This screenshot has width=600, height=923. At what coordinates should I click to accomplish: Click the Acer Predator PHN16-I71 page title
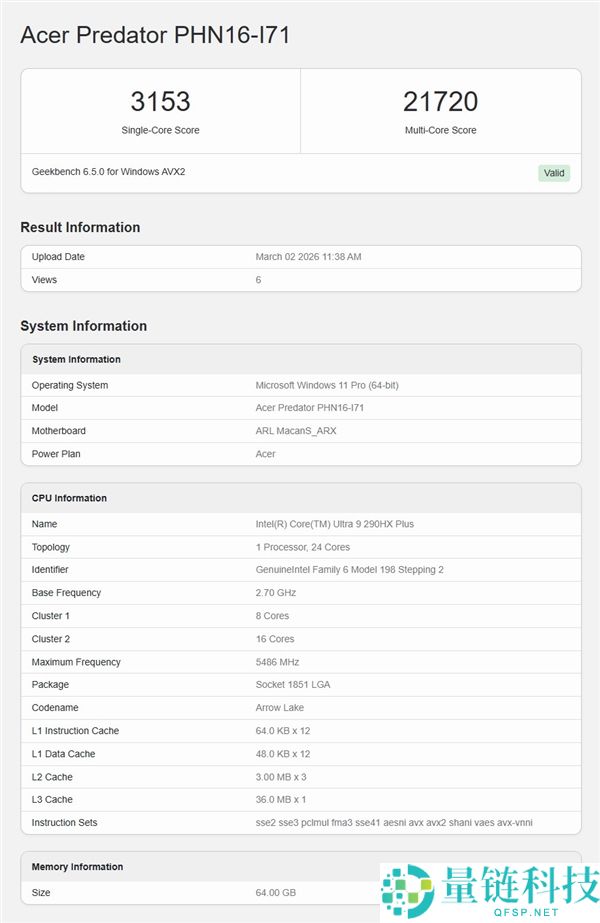coord(155,35)
